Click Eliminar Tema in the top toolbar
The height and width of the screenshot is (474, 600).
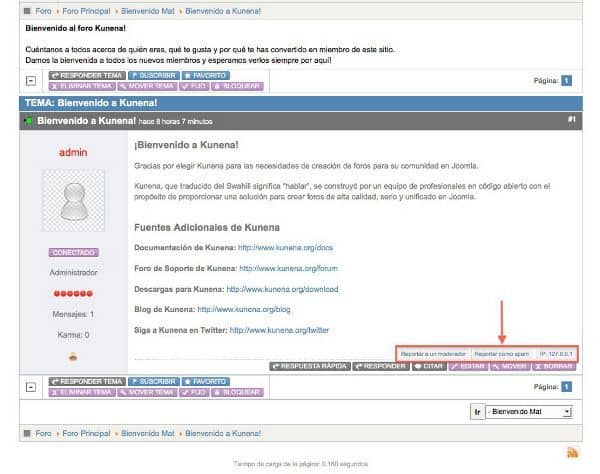pyautogui.click(x=82, y=86)
